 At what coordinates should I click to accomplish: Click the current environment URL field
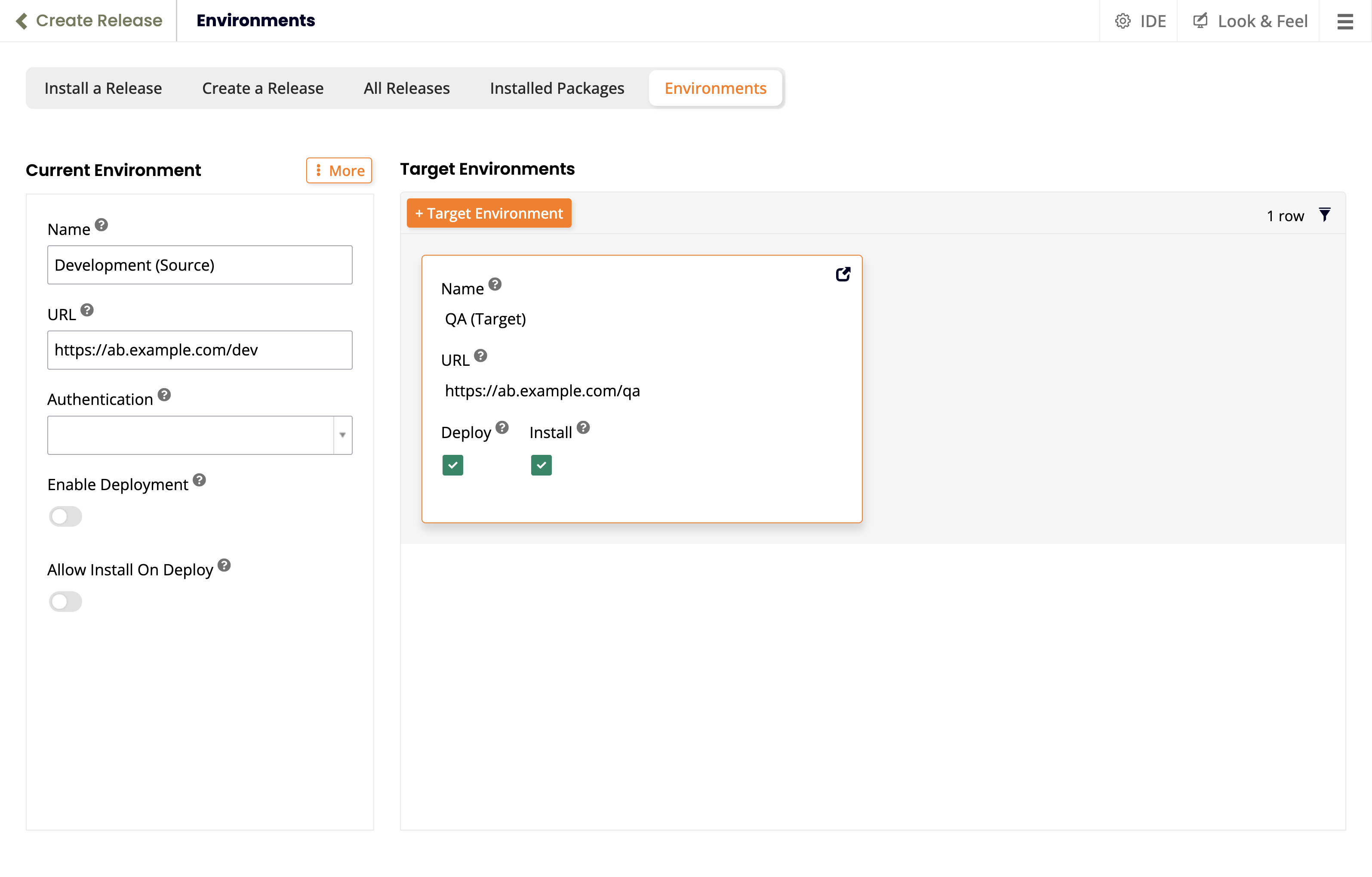click(x=200, y=350)
